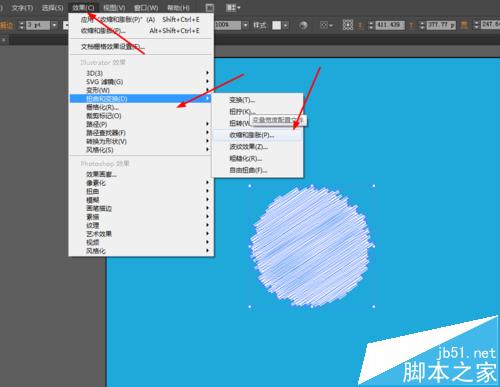Expand the 纹理 submenu
Screen dimensions: 500x387
click(x=141, y=226)
